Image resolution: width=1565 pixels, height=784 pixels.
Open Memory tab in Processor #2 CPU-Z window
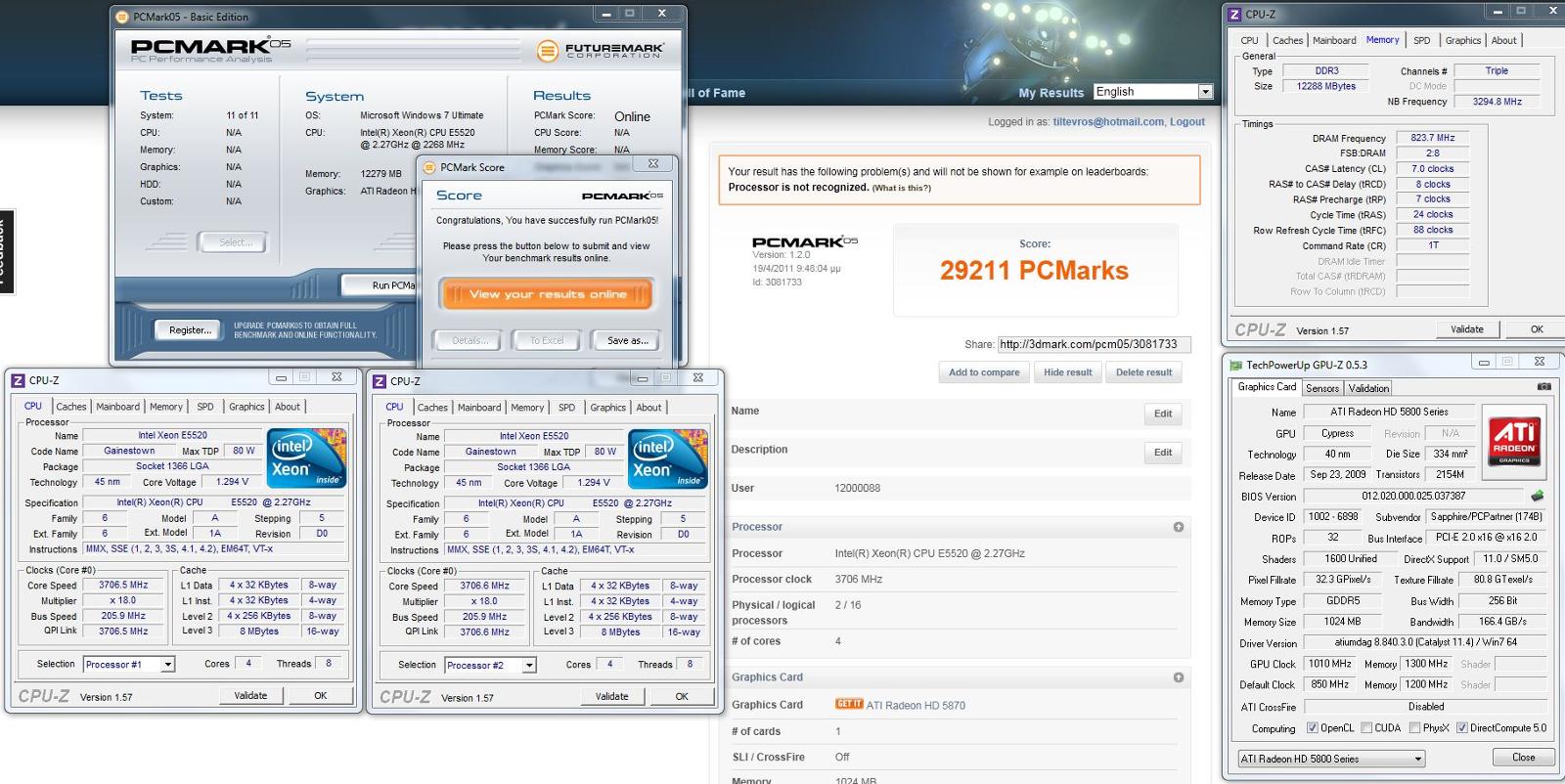point(527,408)
